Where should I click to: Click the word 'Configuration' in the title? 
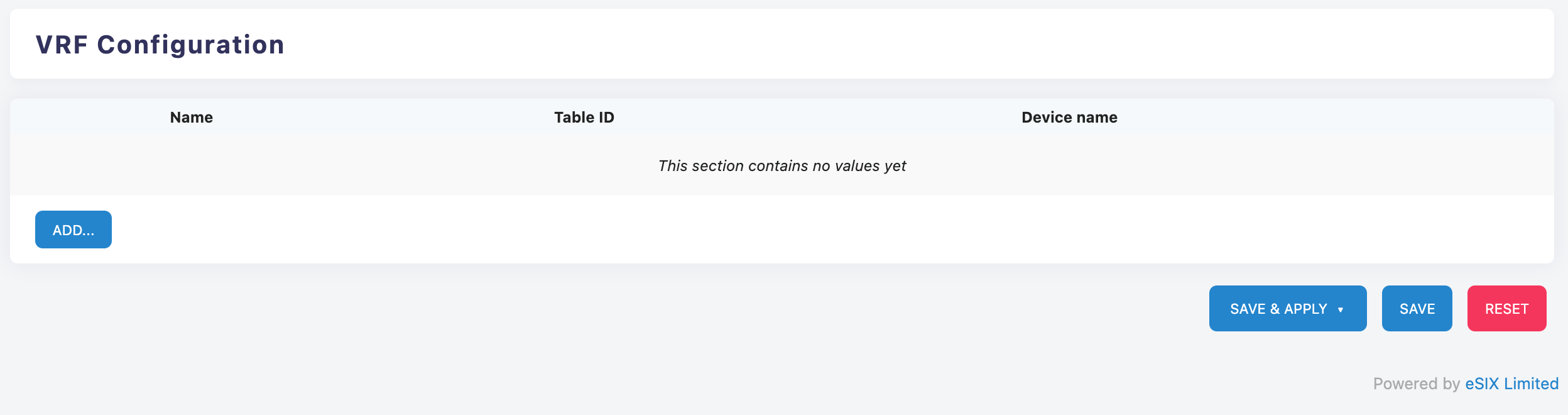(x=191, y=45)
